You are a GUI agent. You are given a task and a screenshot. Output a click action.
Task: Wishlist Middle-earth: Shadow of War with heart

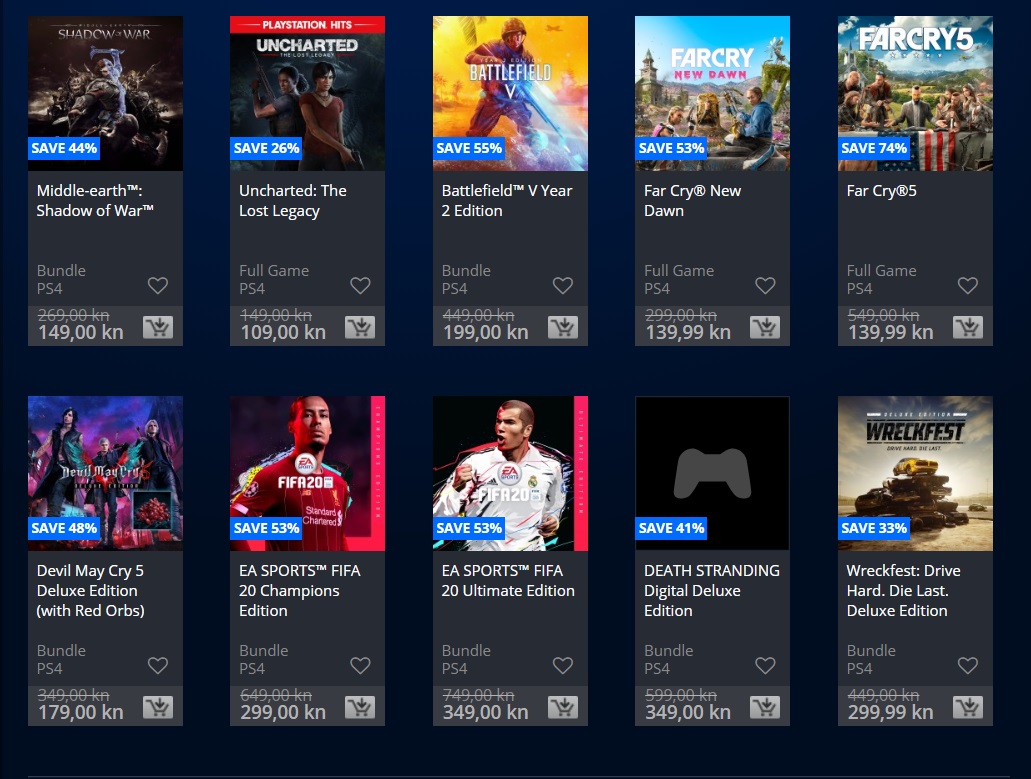[158, 285]
